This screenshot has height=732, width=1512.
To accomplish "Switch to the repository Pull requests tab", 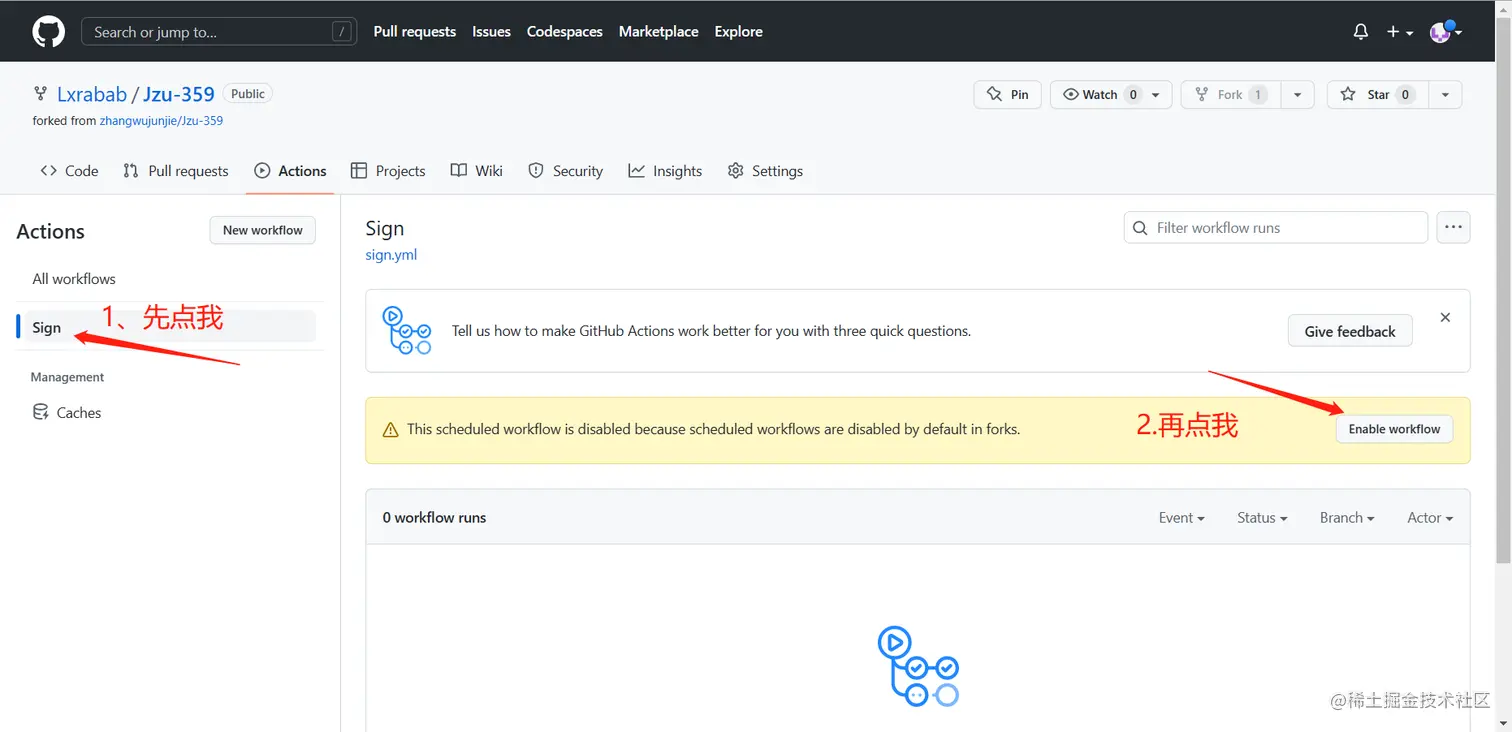I will [x=176, y=171].
